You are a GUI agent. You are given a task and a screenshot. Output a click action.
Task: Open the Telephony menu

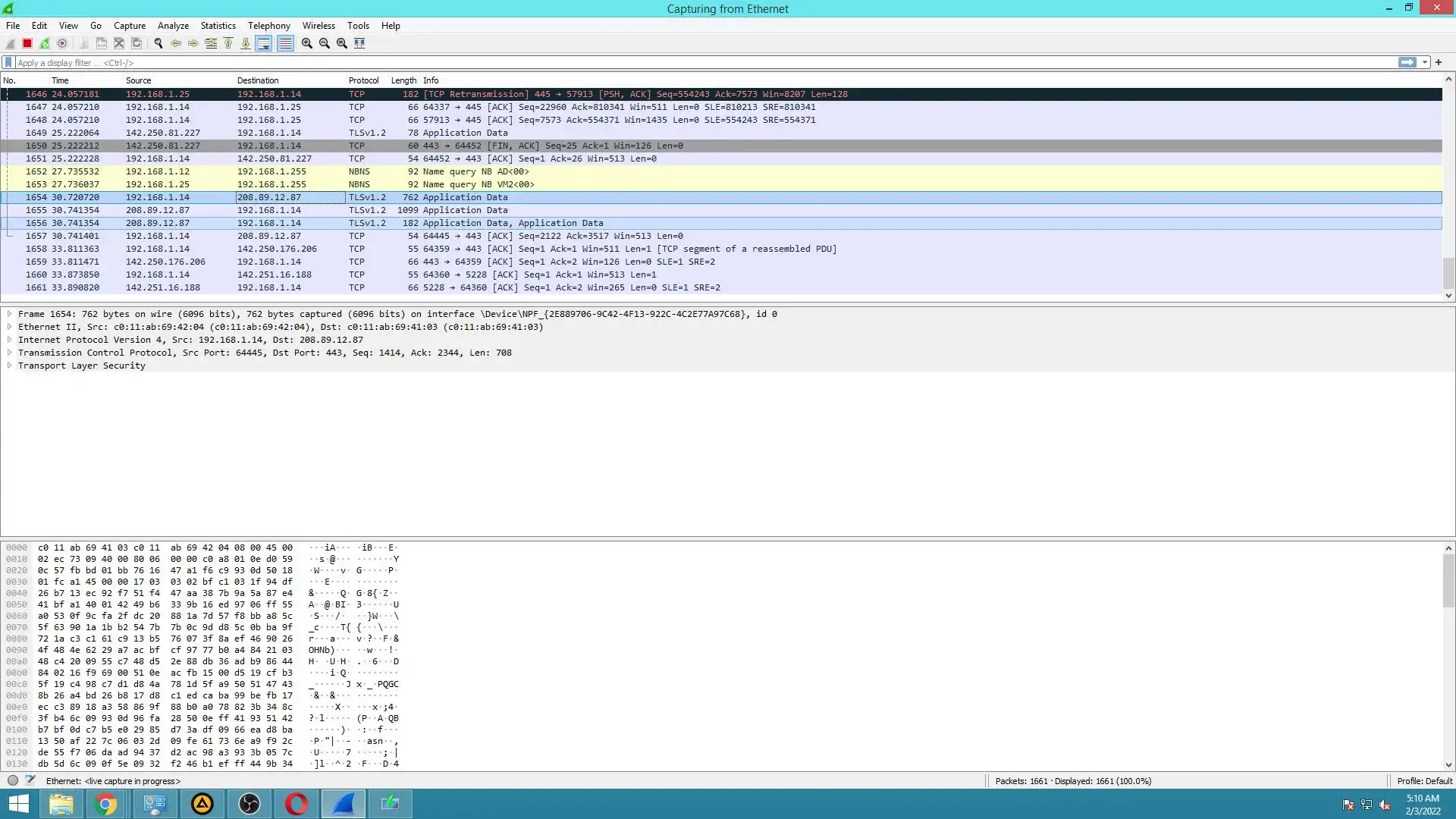(x=268, y=25)
